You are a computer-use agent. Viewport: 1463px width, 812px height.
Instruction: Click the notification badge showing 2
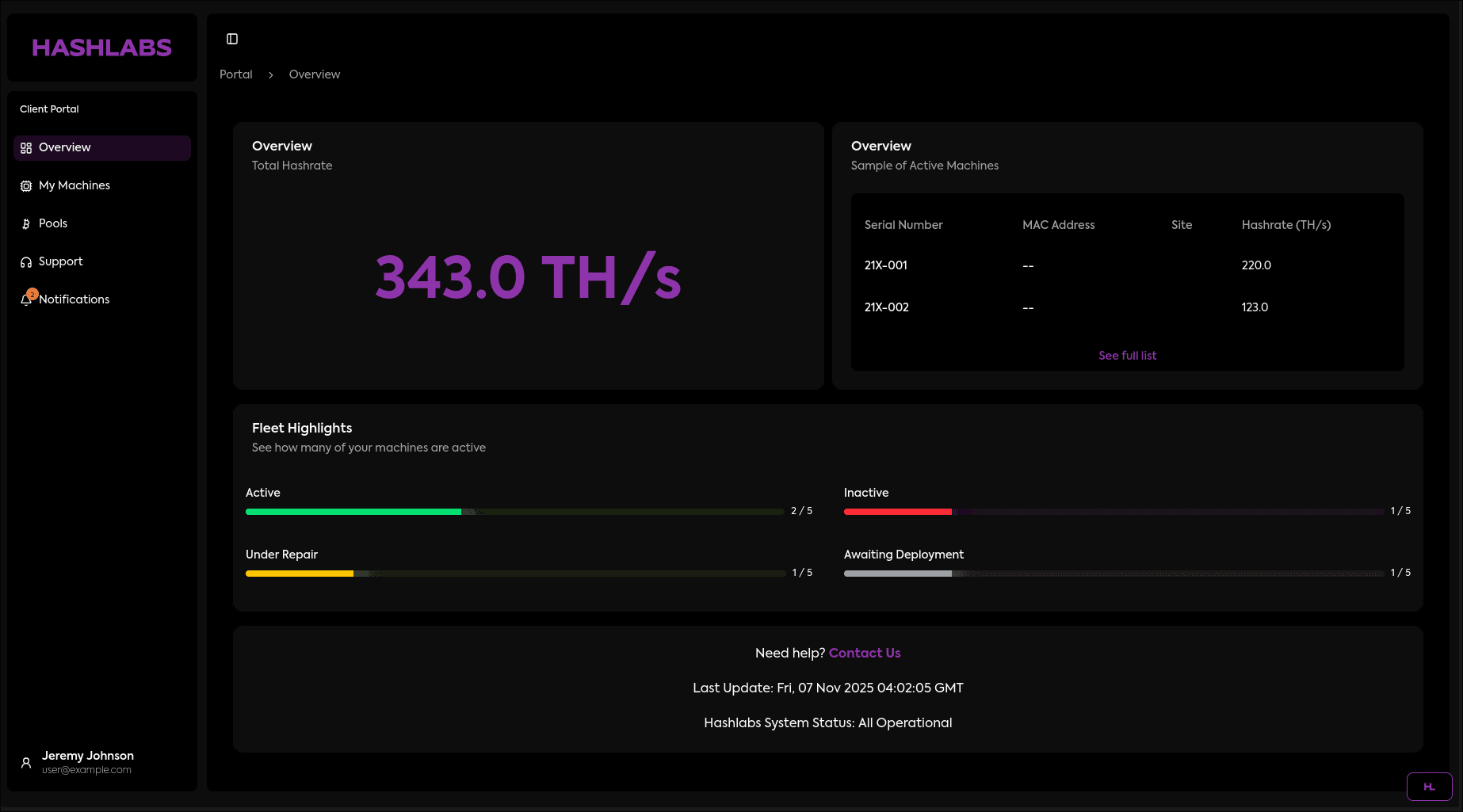click(x=32, y=294)
